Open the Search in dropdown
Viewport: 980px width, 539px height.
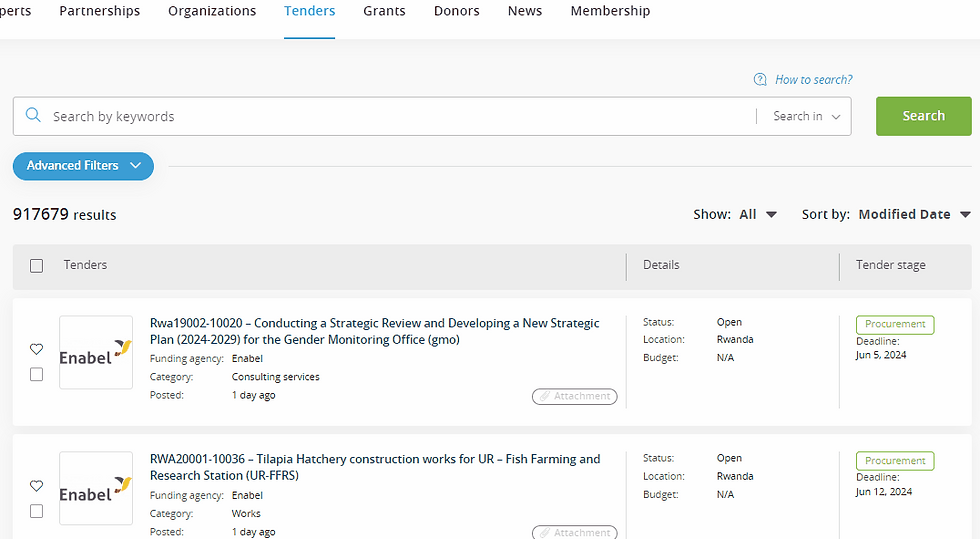tap(808, 116)
